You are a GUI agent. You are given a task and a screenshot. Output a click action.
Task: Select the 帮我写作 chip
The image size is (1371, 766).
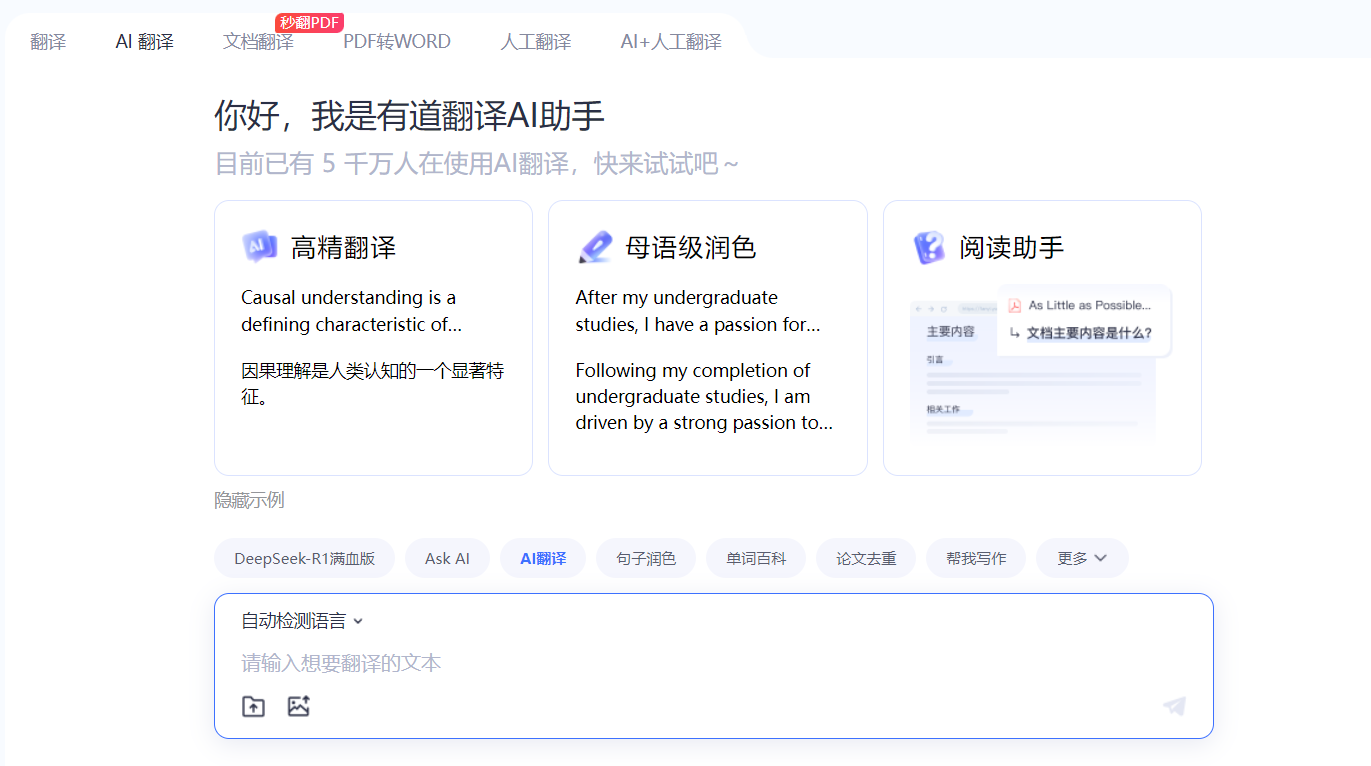(976, 558)
